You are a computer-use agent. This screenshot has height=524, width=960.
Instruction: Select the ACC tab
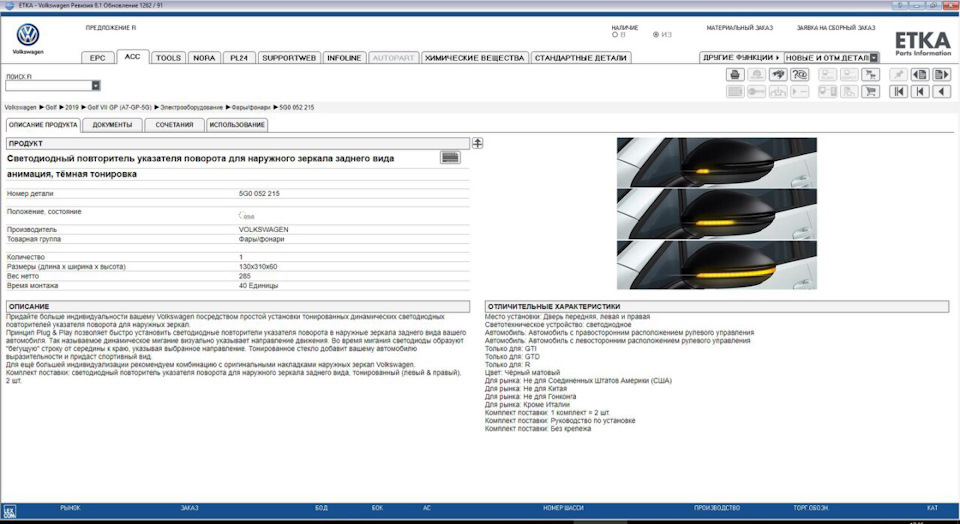(132, 56)
